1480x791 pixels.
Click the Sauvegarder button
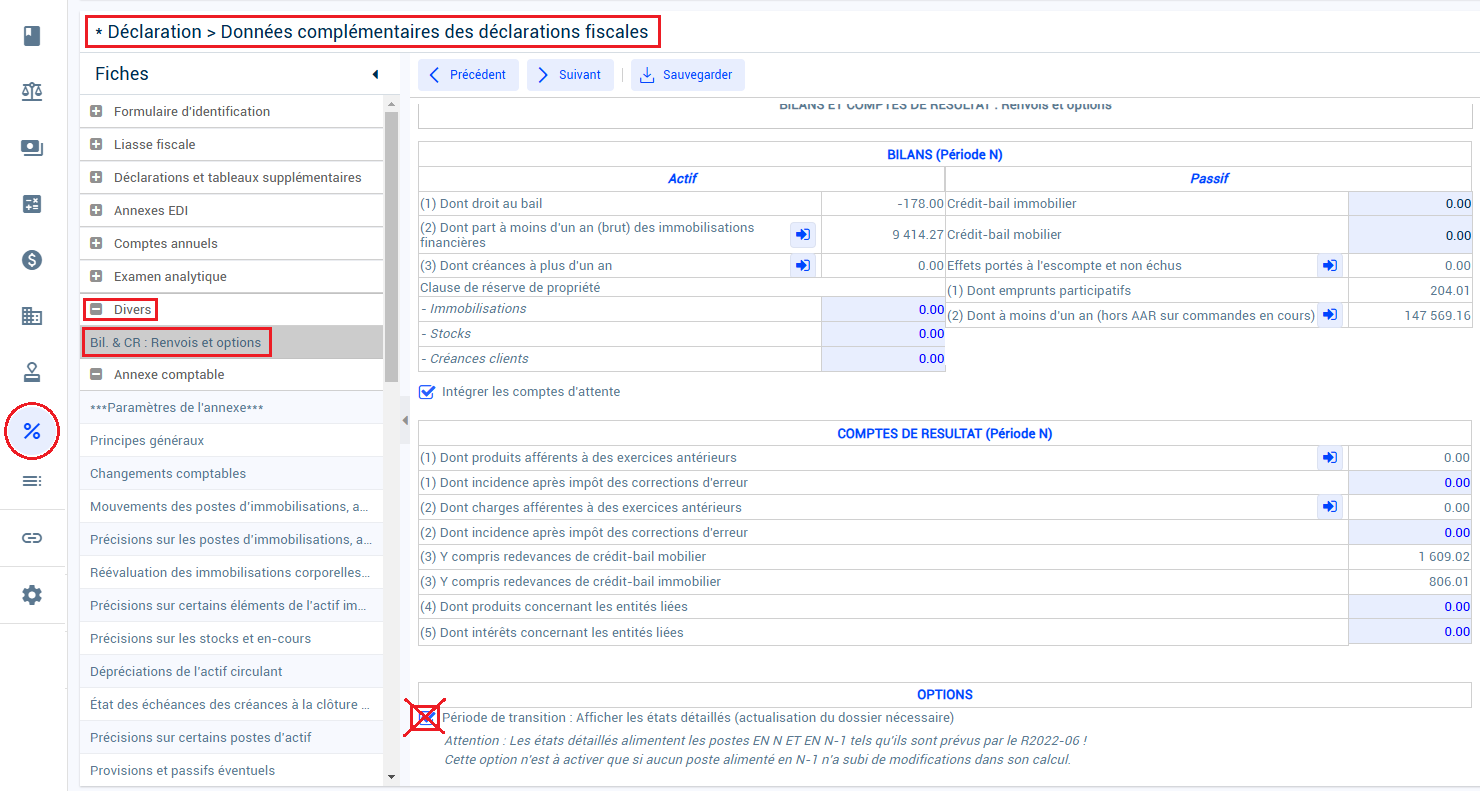[688, 75]
